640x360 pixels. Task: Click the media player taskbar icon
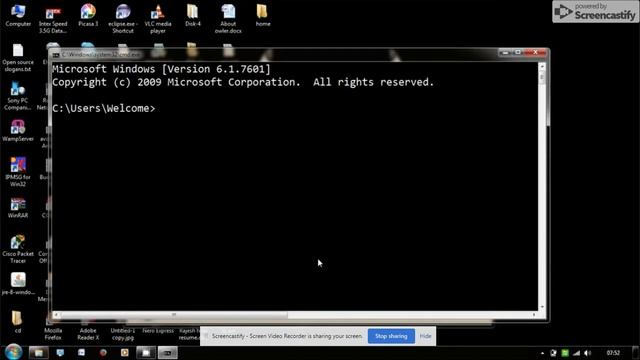click(124, 352)
